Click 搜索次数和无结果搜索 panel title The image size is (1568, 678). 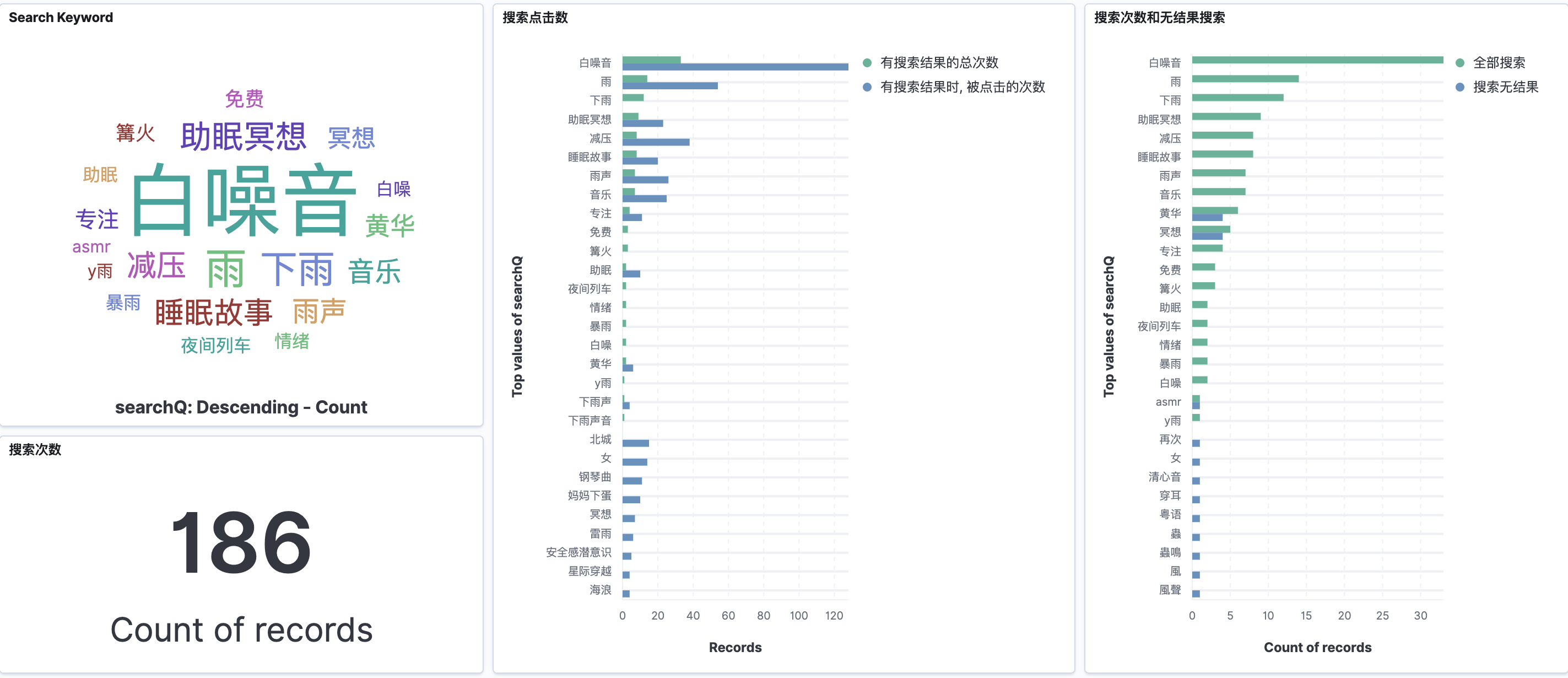[x=1159, y=18]
